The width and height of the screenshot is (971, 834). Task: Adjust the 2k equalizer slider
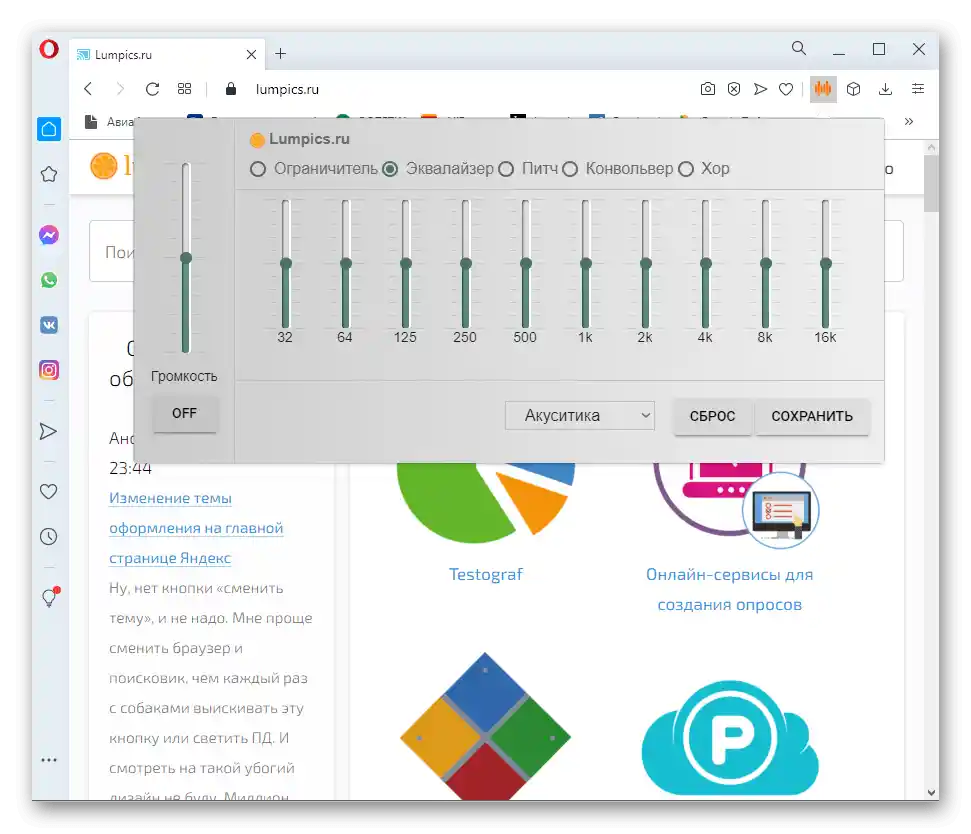tap(646, 264)
